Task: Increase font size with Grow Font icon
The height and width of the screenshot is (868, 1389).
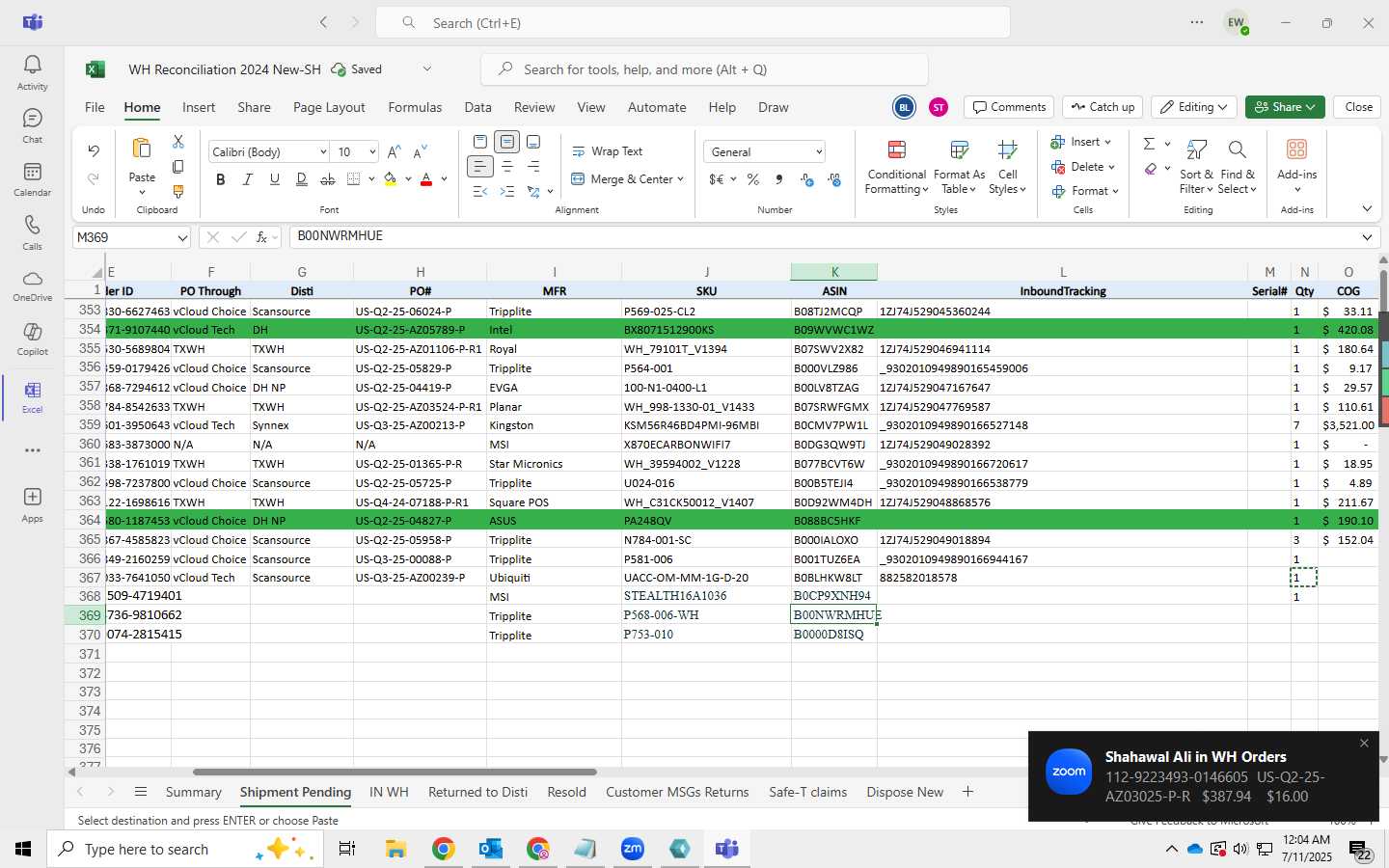Action: pos(394,152)
